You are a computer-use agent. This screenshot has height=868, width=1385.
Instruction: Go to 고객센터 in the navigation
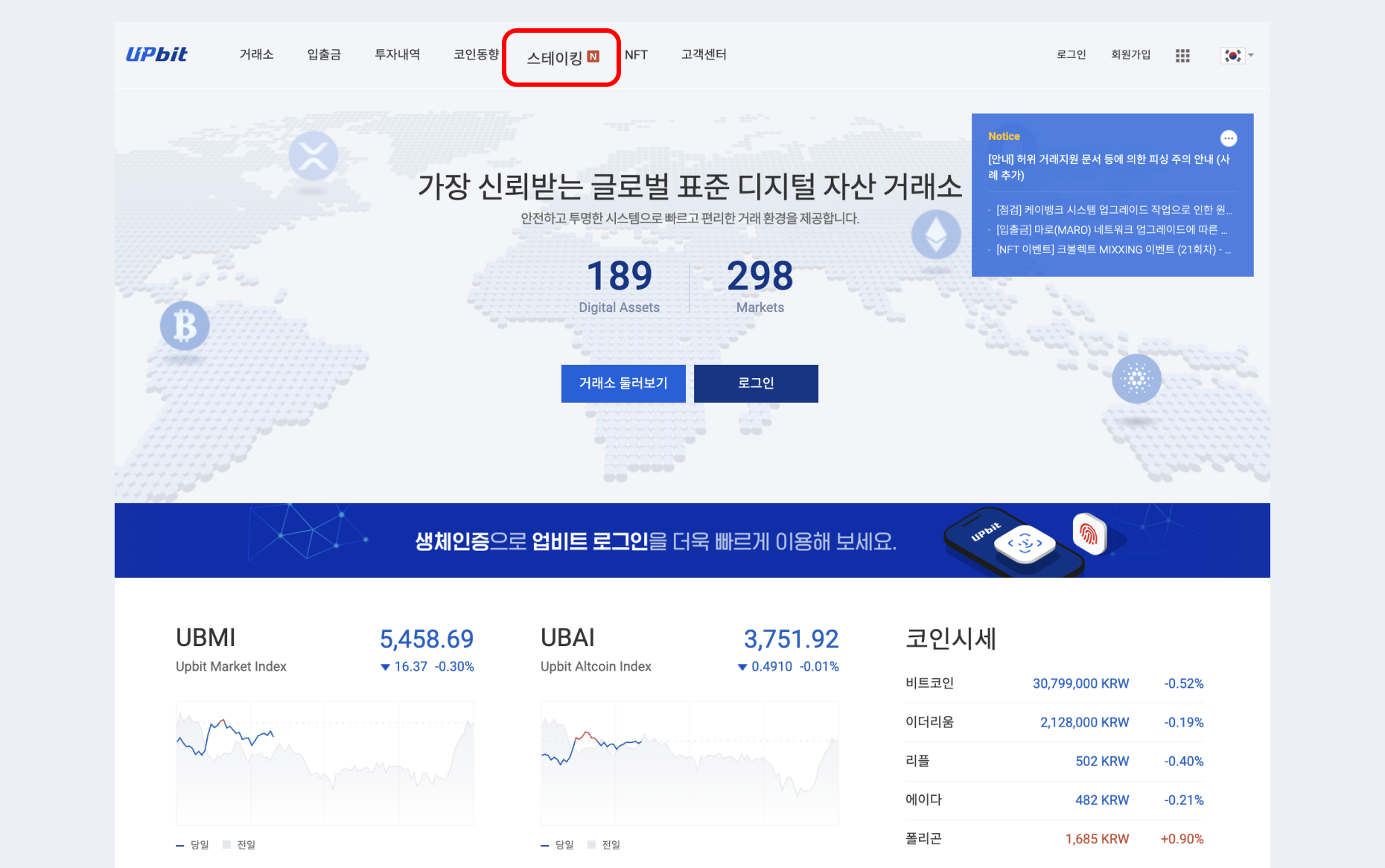pyautogui.click(x=704, y=54)
